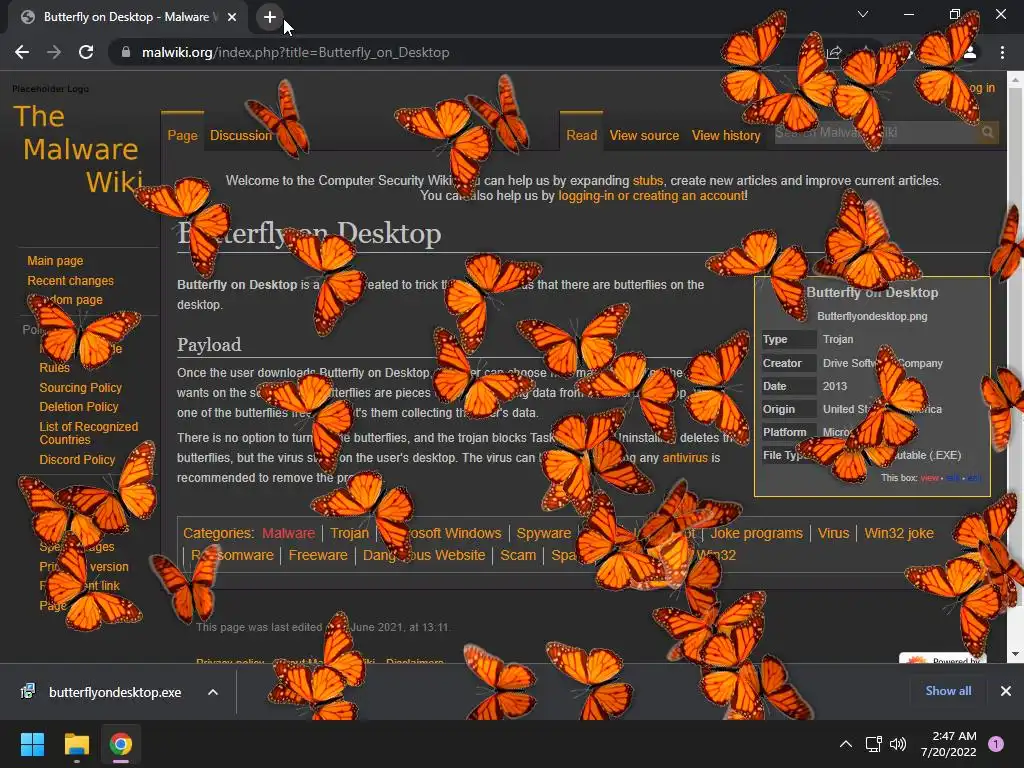
Task: Open the Trojan category link
Action: click(349, 533)
